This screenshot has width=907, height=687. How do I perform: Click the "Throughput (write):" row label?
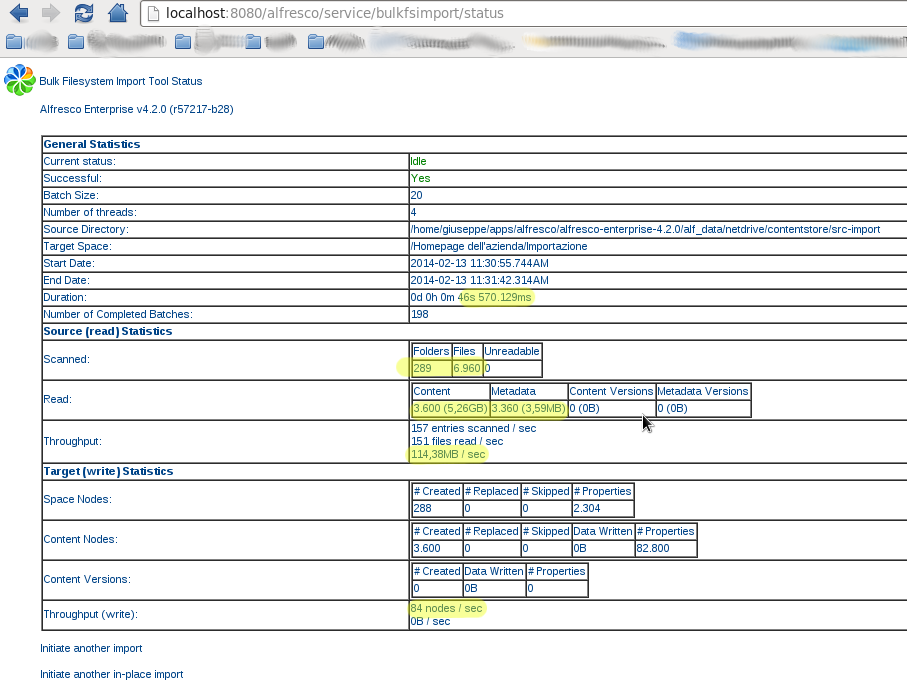click(91, 614)
